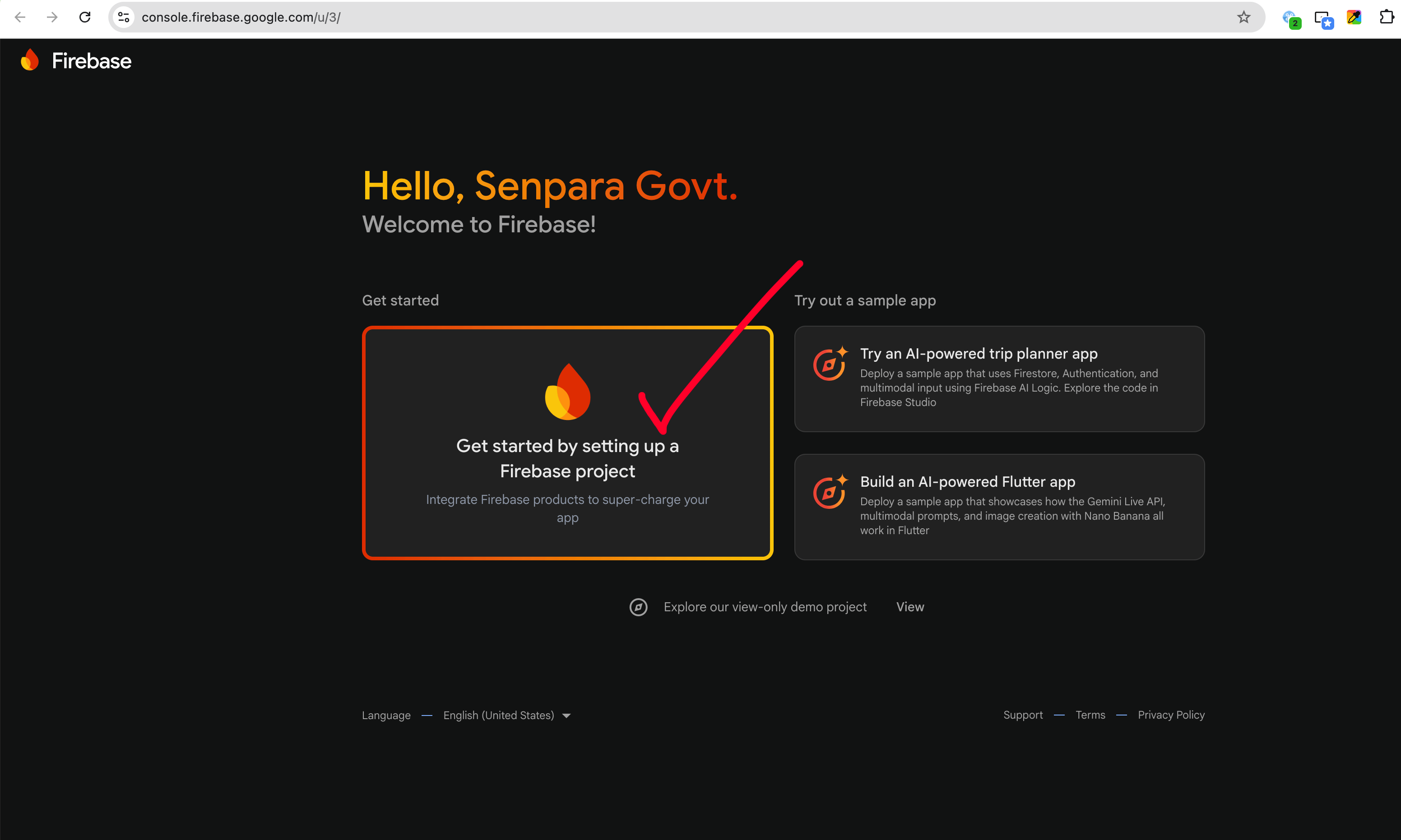The height and width of the screenshot is (840, 1401).
Task: Click the 'Language' label in footer
Action: coord(386,715)
